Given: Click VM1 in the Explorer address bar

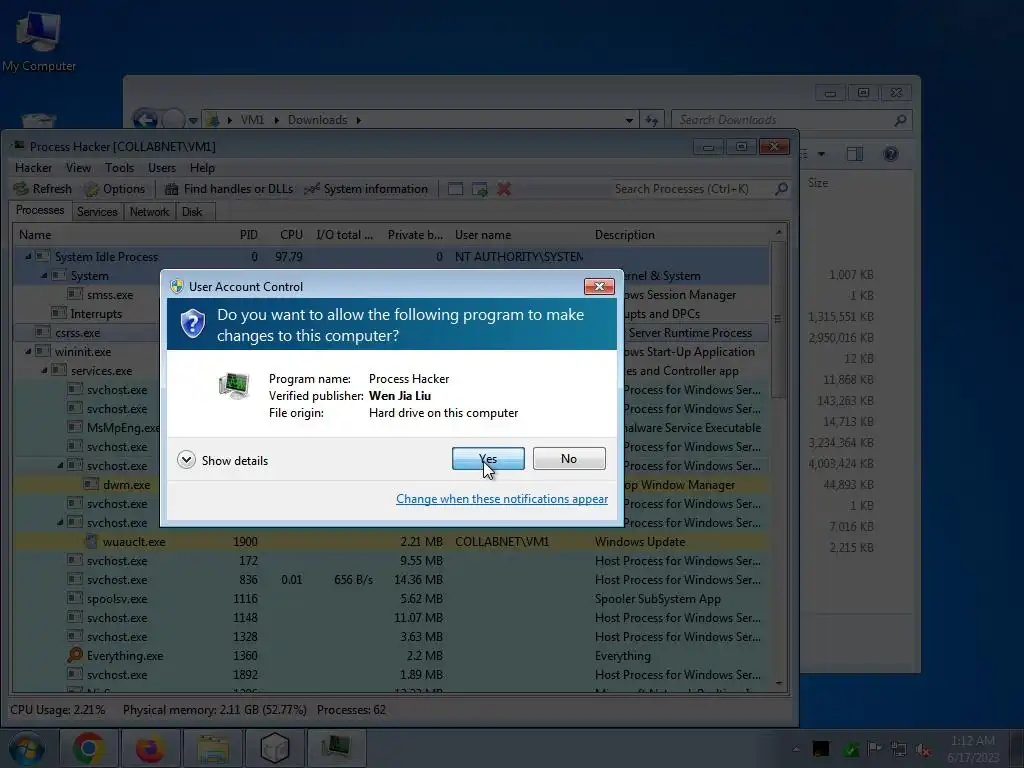Looking at the screenshot, I should pos(252,120).
